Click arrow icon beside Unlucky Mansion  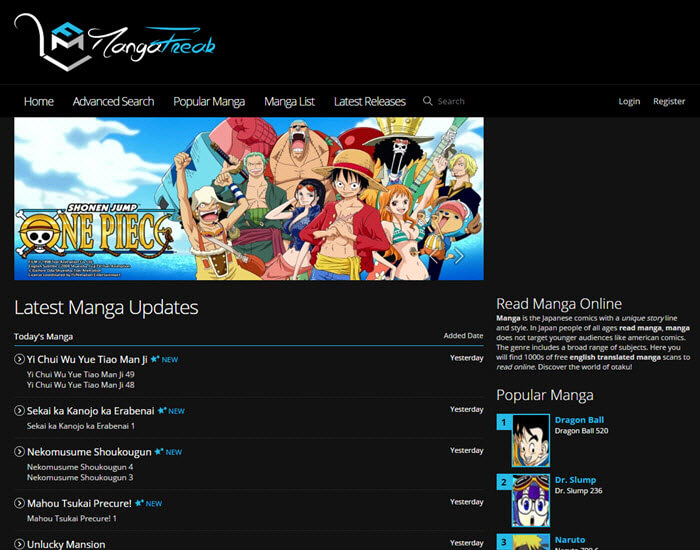pyautogui.click(x=19, y=544)
